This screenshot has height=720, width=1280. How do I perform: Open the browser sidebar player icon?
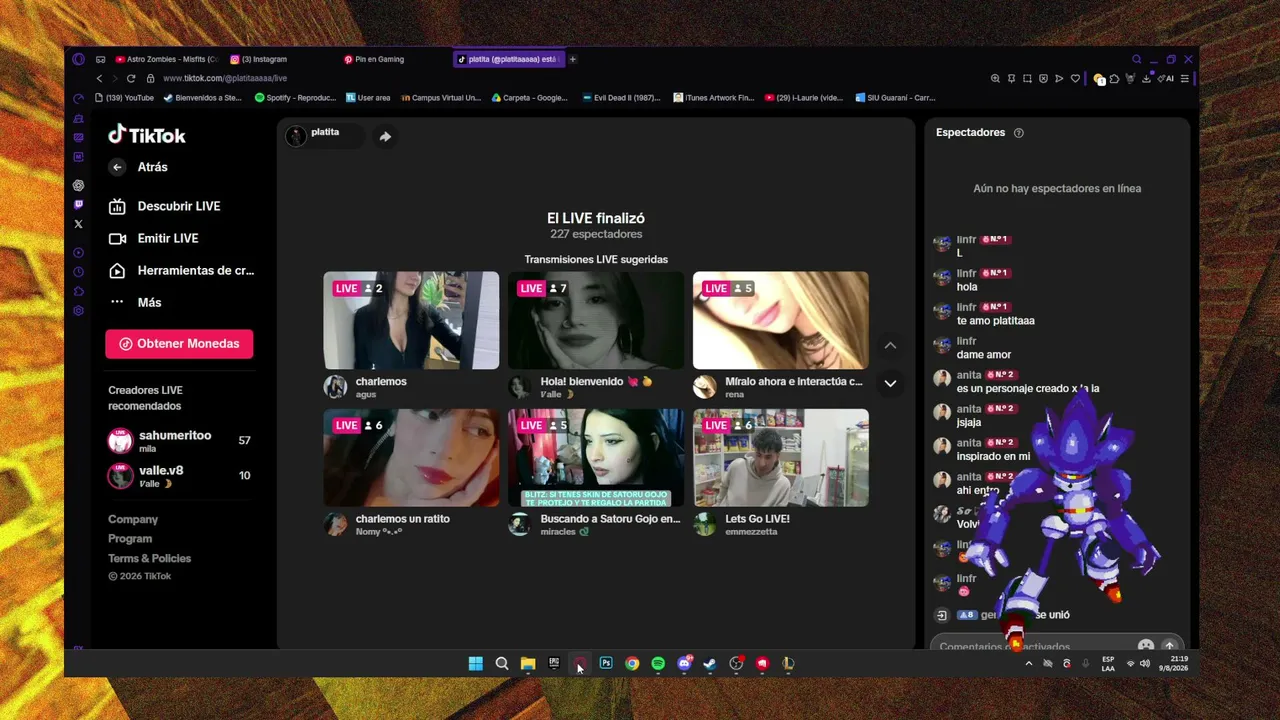pos(78,252)
